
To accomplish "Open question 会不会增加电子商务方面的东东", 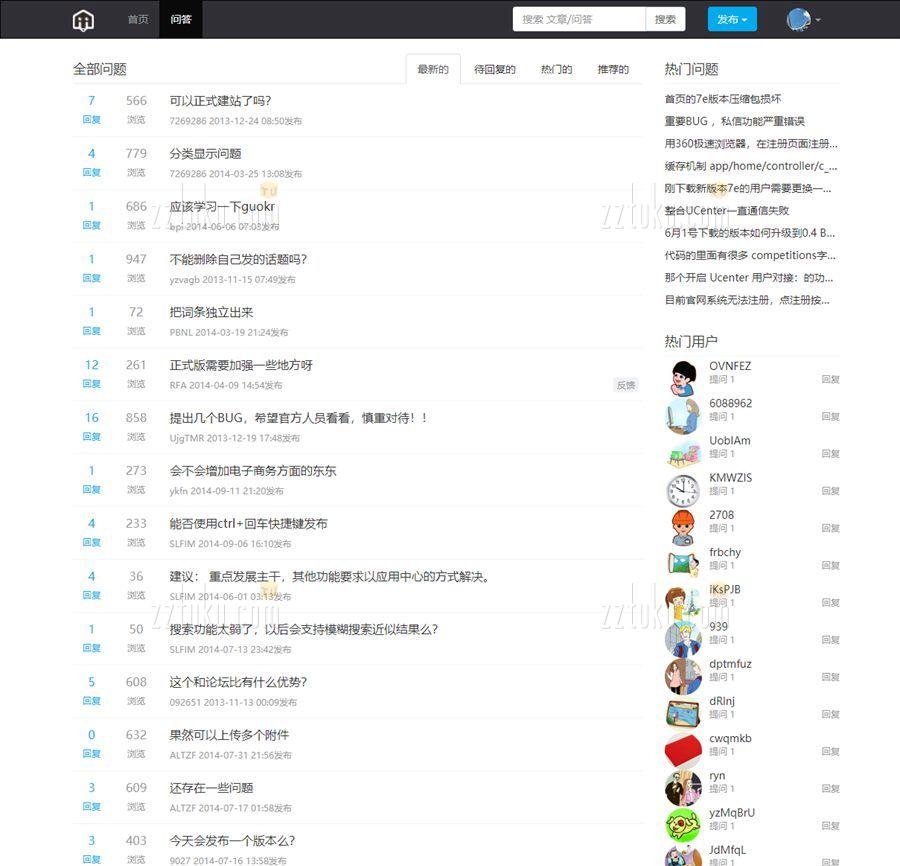I will [x=253, y=471].
